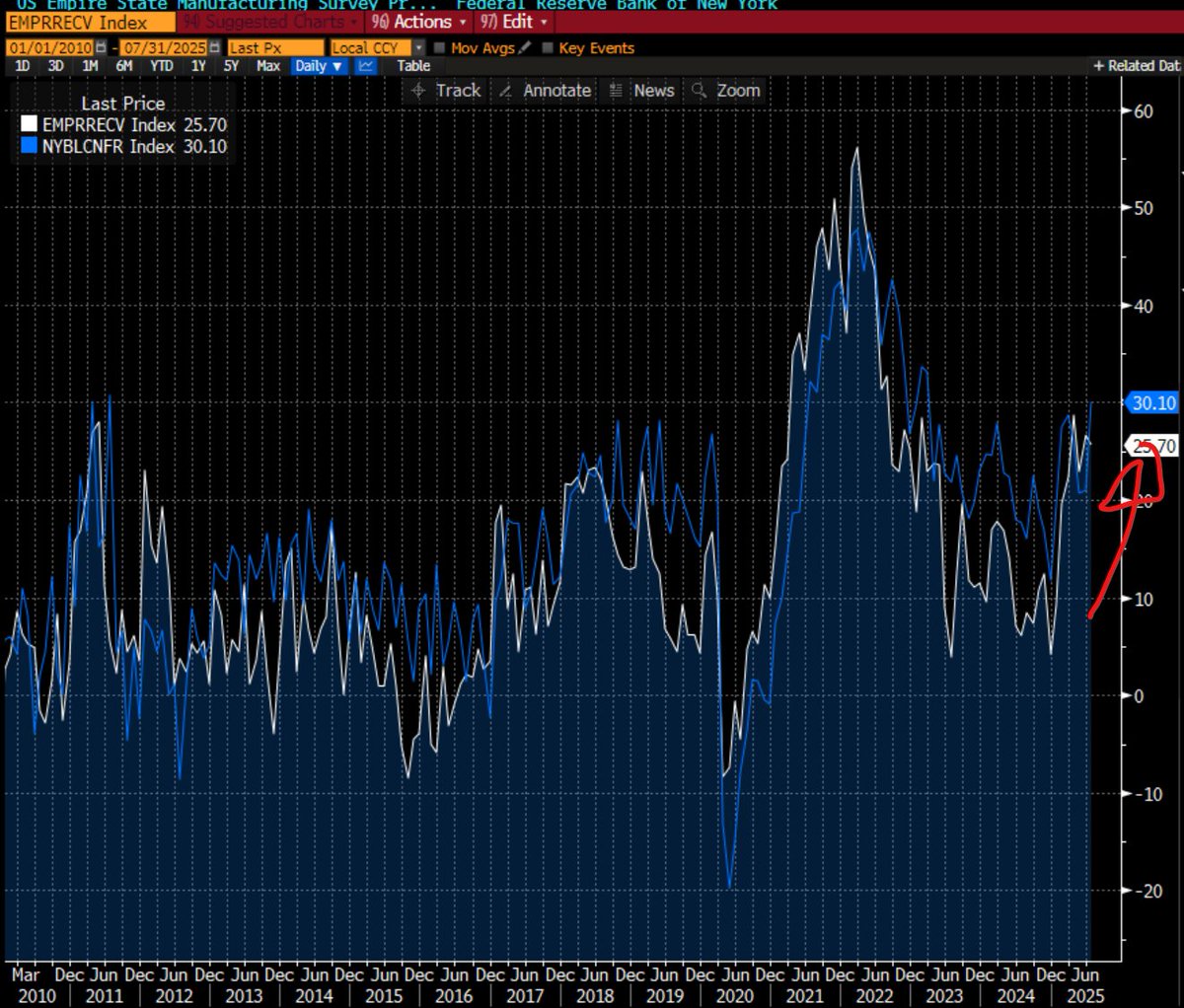Open the start date calendar picker
1184x1008 pixels.
[x=101, y=47]
